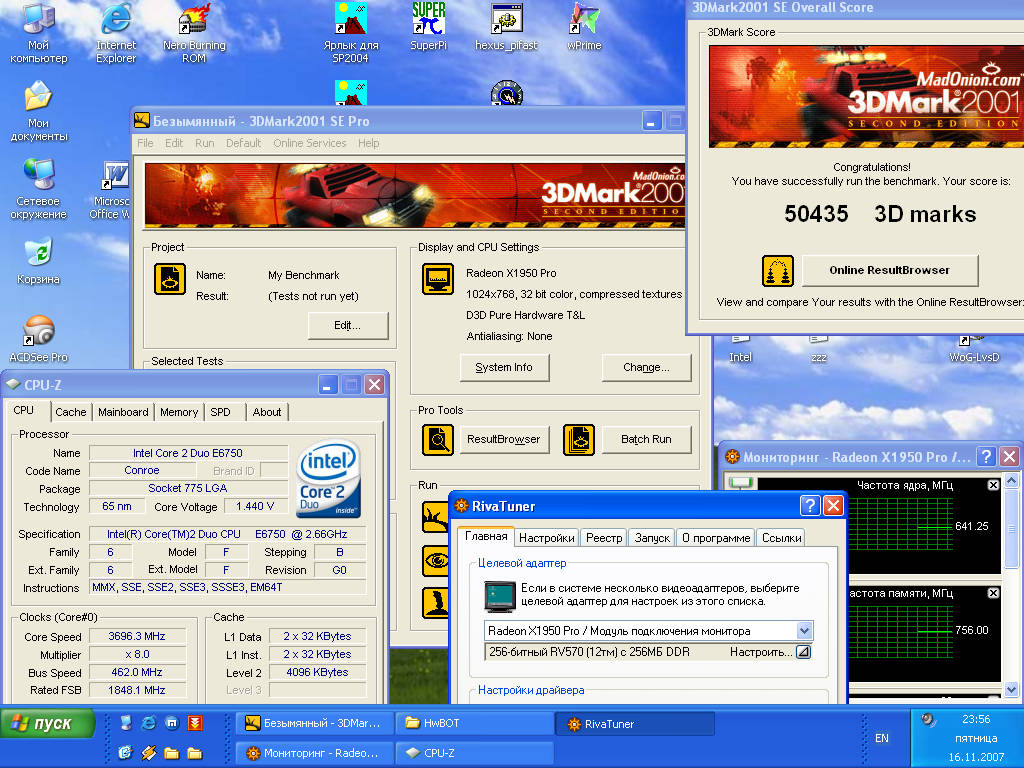Click the Online ResultBrowser button in score window
Image resolution: width=1024 pixels, height=768 pixels.
889,270
